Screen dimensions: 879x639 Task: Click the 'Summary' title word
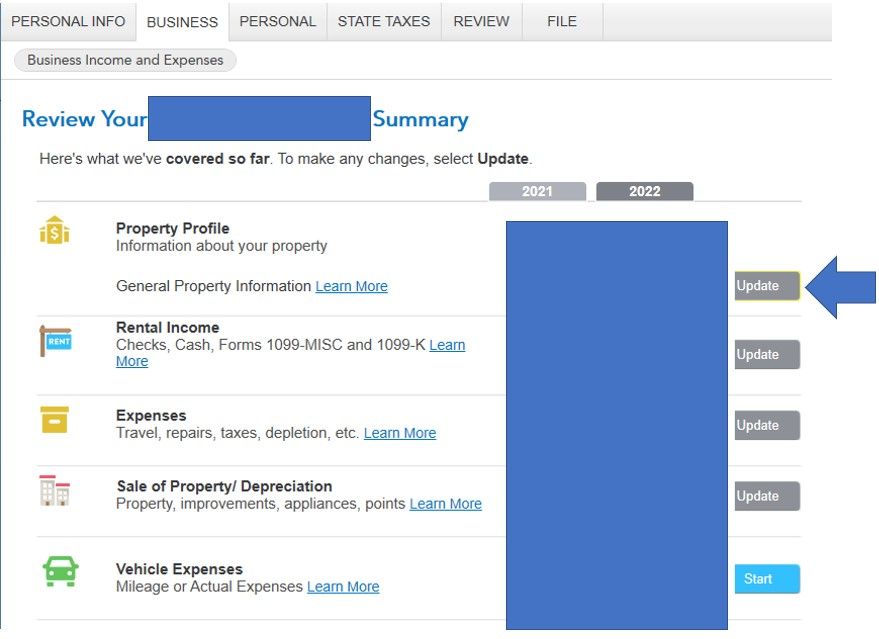pos(420,119)
